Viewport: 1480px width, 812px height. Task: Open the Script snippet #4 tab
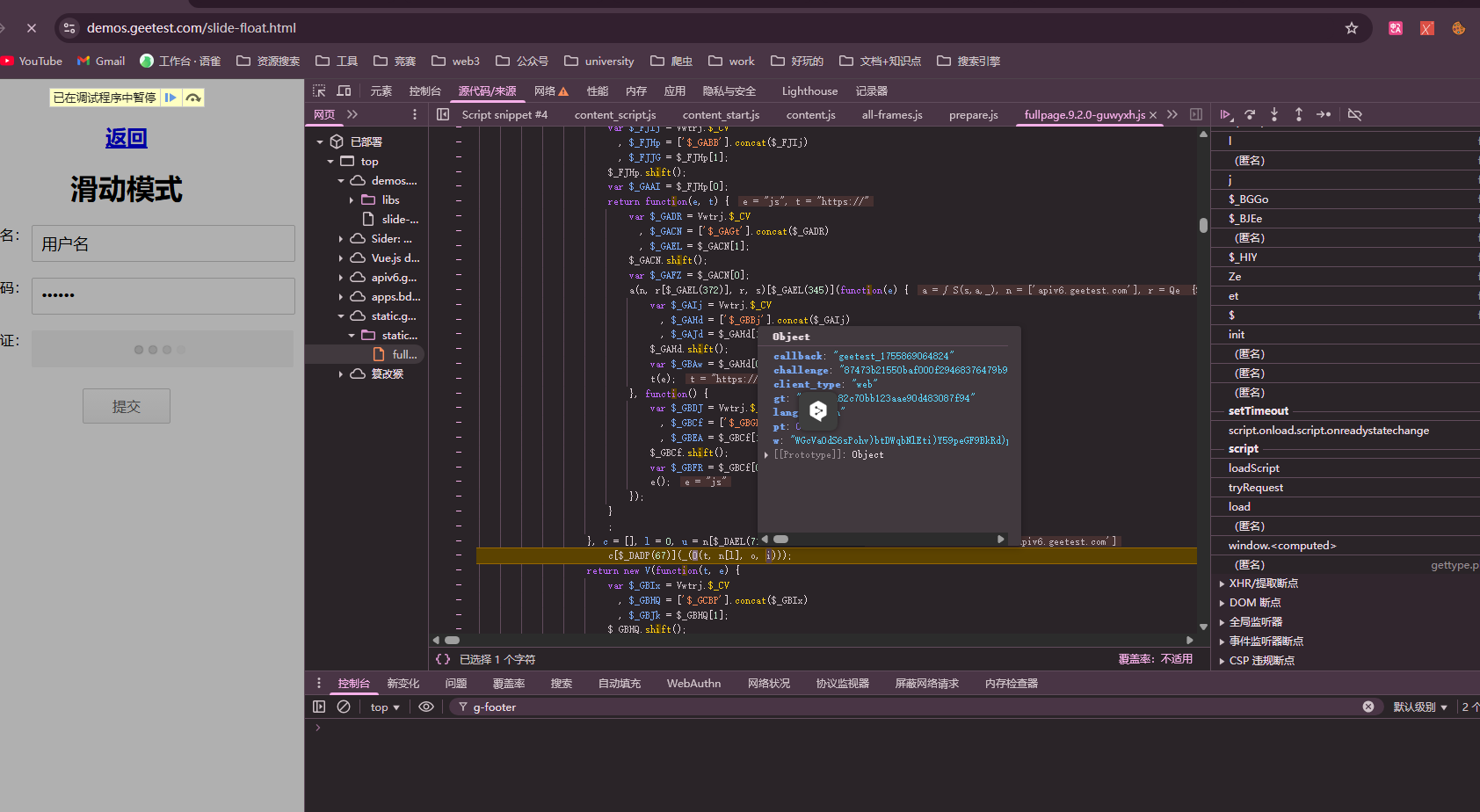pos(504,114)
